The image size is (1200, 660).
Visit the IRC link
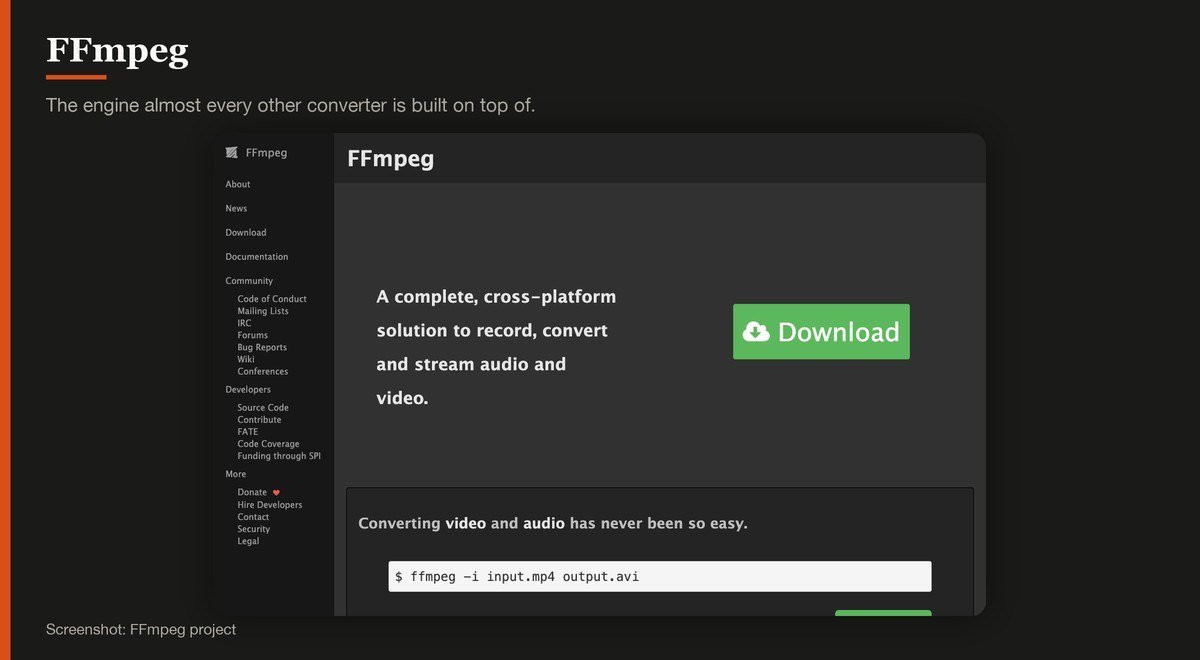point(244,323)
